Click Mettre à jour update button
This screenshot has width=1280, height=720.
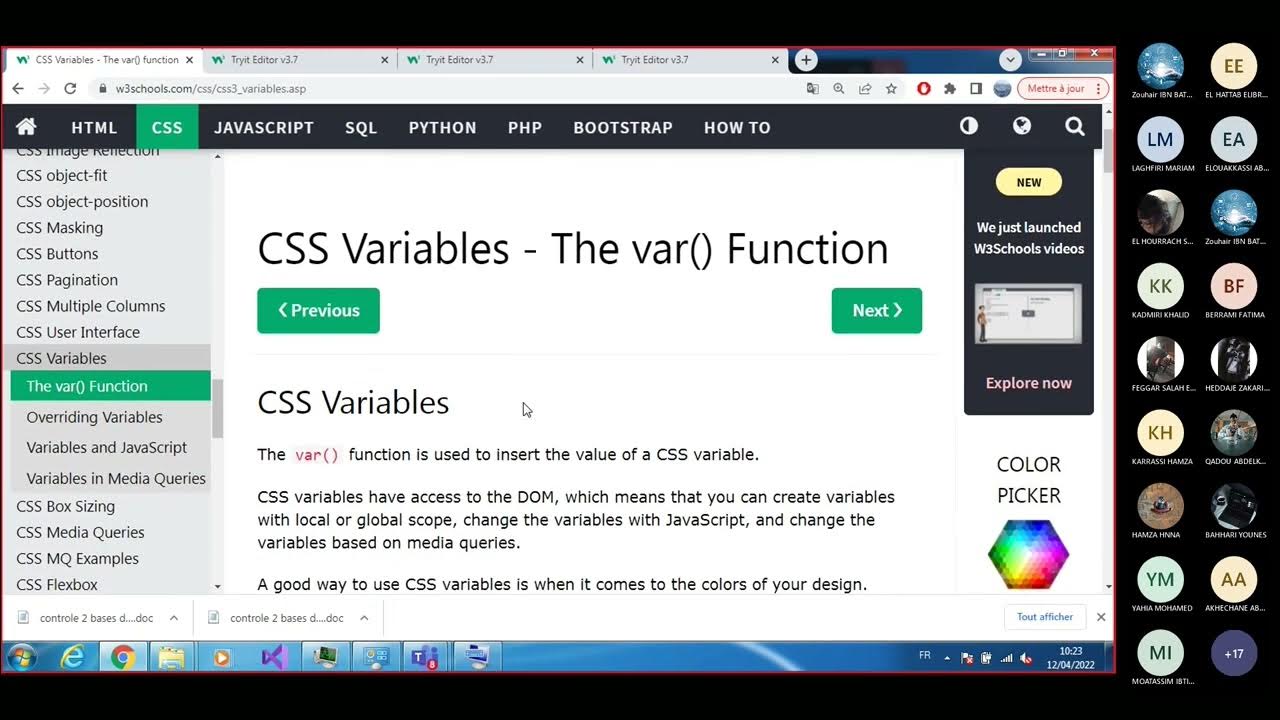point(1063,88)
